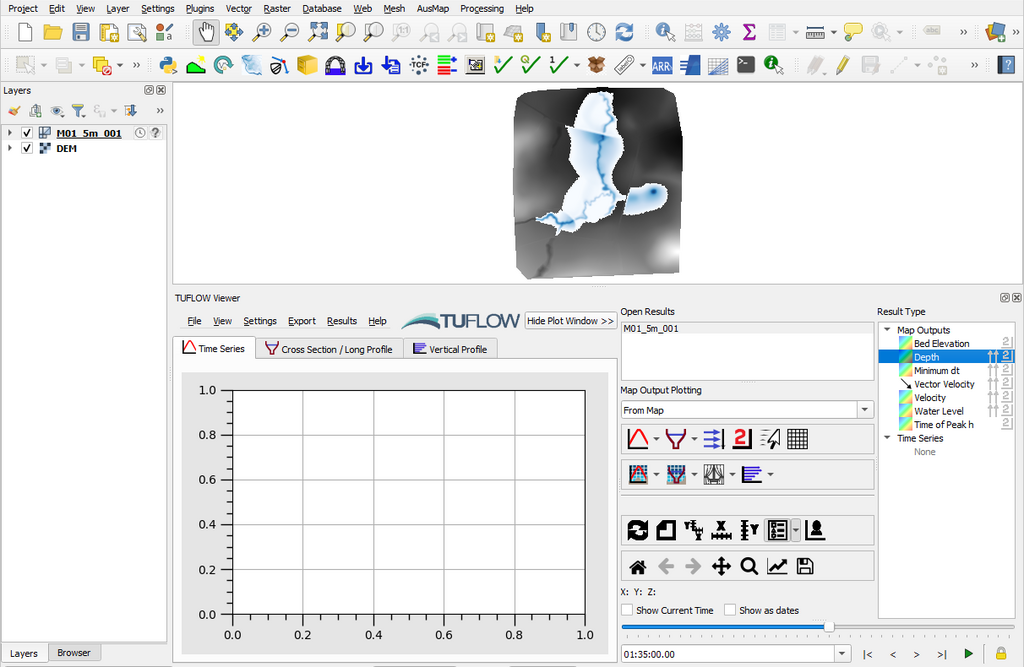Tick the Show as dates checkbox
Image resolution: width=1024 pixels, height=667 pixels.
click(730, 610)
